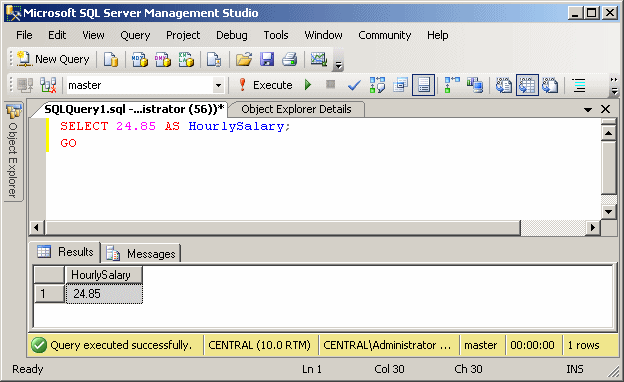Select the SQLQuery1.sql tab
This screenshot has width=624, height=382.
click(x=134, y=109)
